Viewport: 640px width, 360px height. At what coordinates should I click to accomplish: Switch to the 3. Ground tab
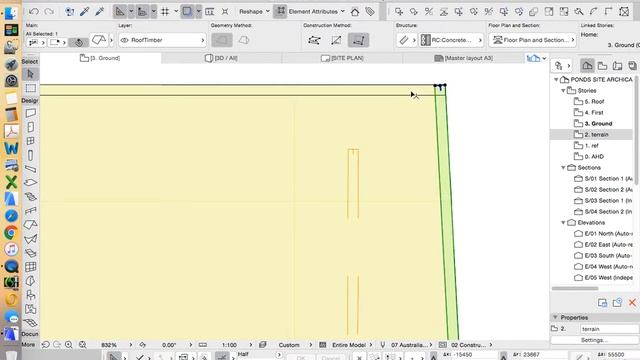click(100, 58)
